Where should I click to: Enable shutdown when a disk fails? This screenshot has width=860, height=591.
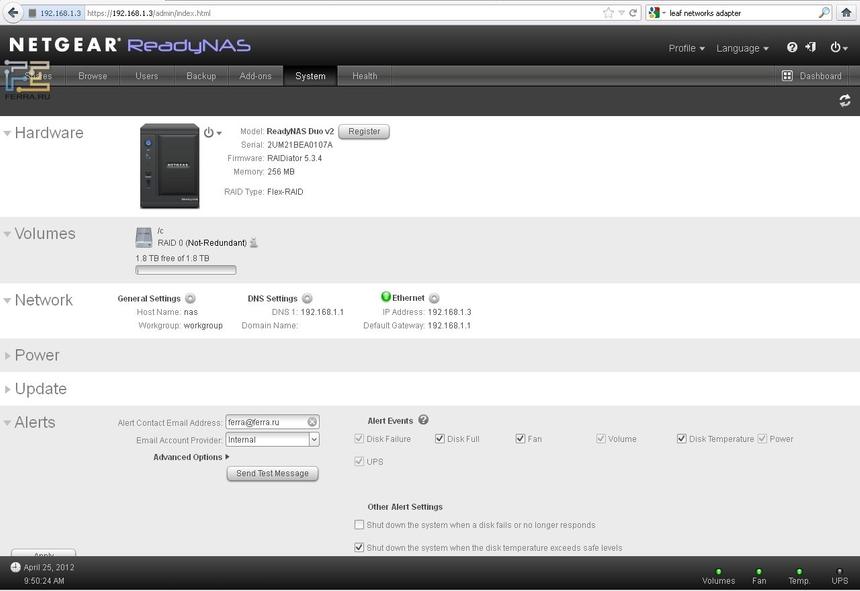pyautogui.click(x=360, y=525)
